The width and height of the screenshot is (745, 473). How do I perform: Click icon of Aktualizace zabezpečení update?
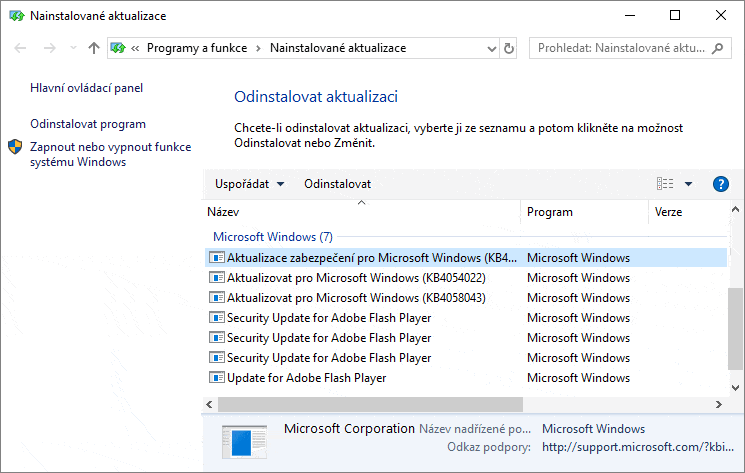(217, 257)
